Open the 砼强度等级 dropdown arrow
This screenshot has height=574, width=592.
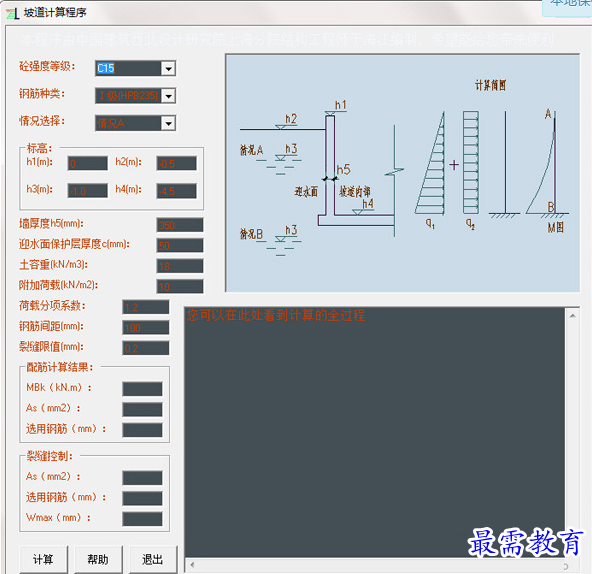pyautogui.click(x=168, y=68)
